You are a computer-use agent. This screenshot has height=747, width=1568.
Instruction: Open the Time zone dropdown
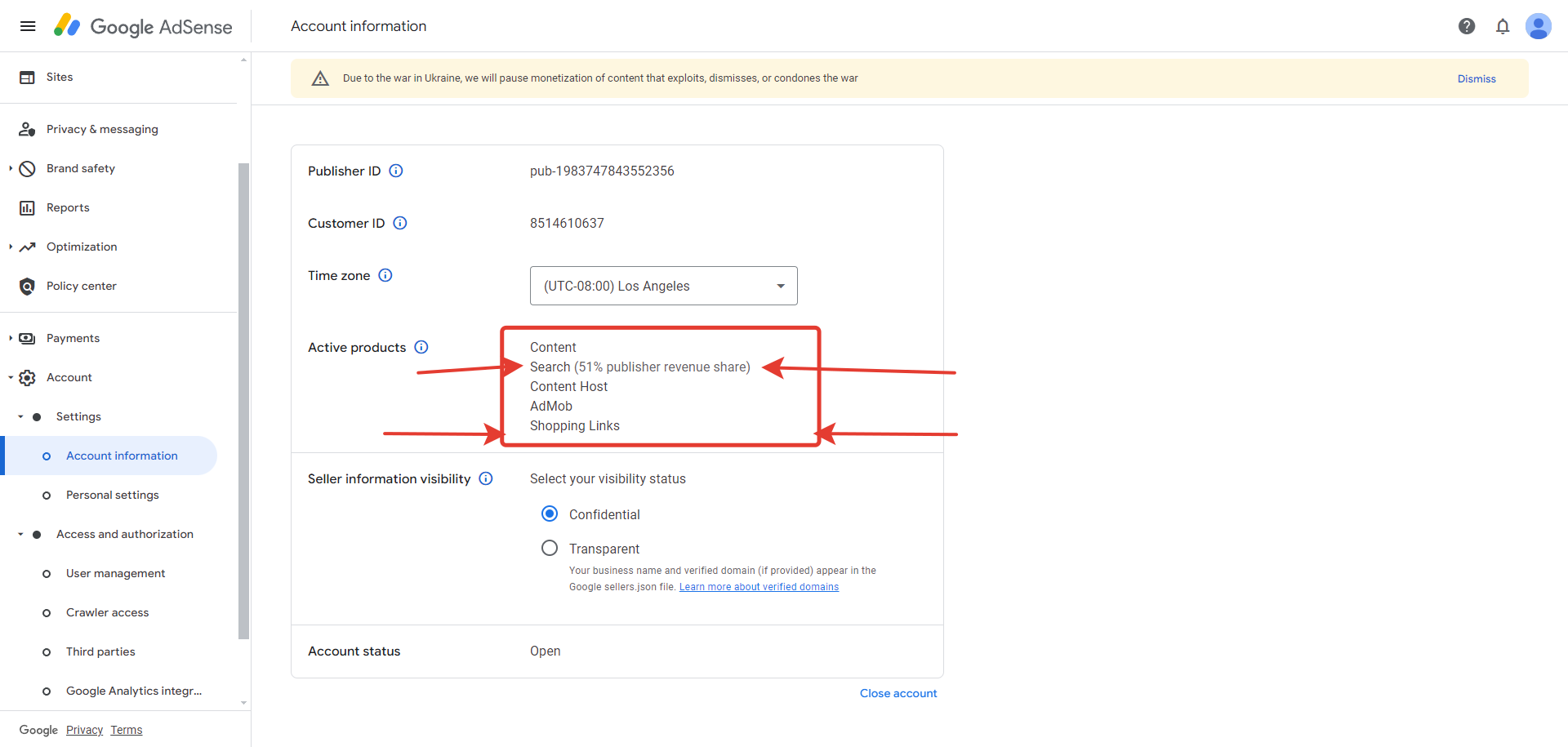coord(664,286)
